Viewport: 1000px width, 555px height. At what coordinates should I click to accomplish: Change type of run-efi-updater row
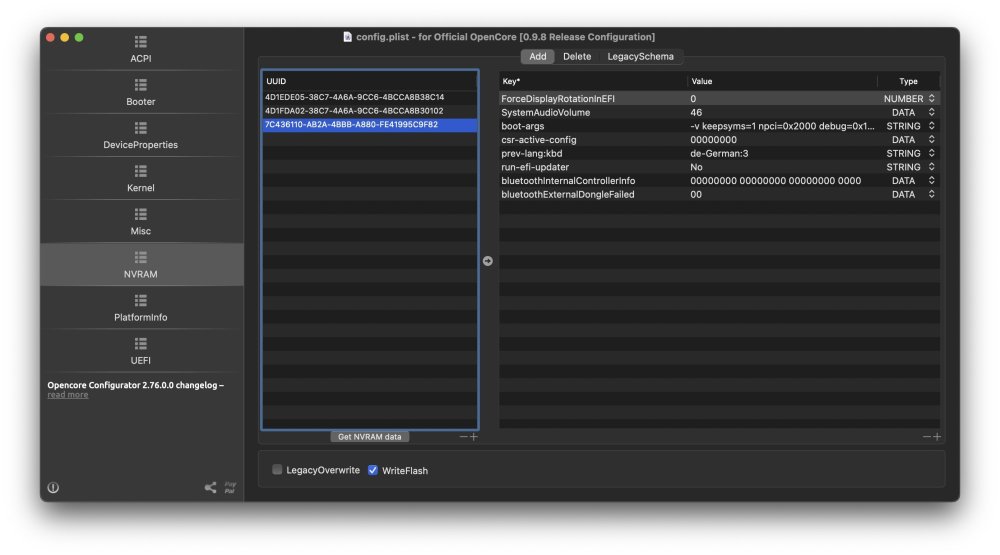point(932,167)
